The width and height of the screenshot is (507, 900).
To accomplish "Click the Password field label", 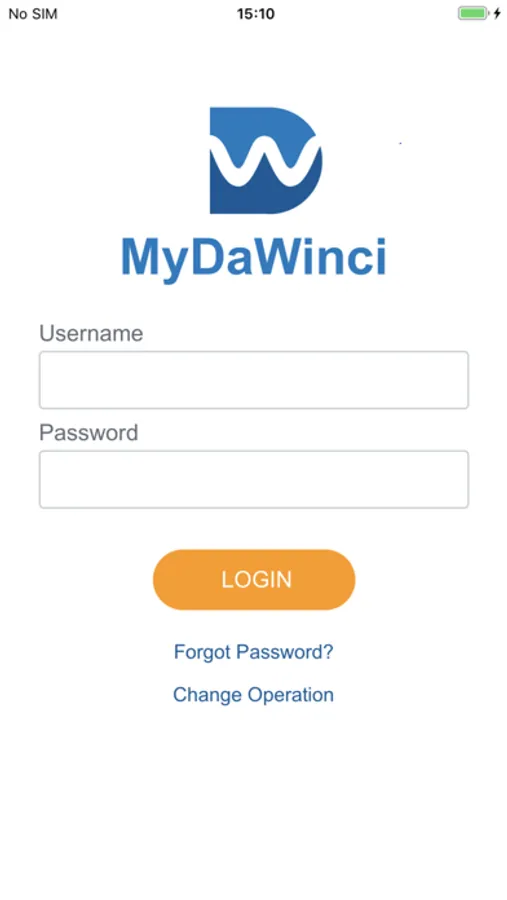I will [x=89, y=432].
